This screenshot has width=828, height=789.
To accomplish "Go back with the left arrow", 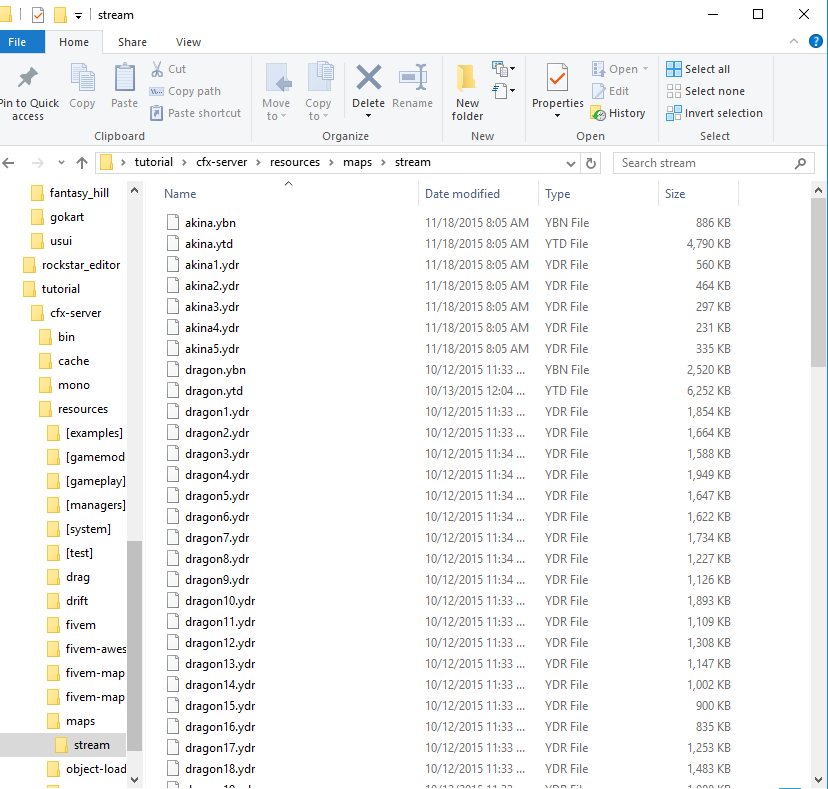I will point(8,163).
